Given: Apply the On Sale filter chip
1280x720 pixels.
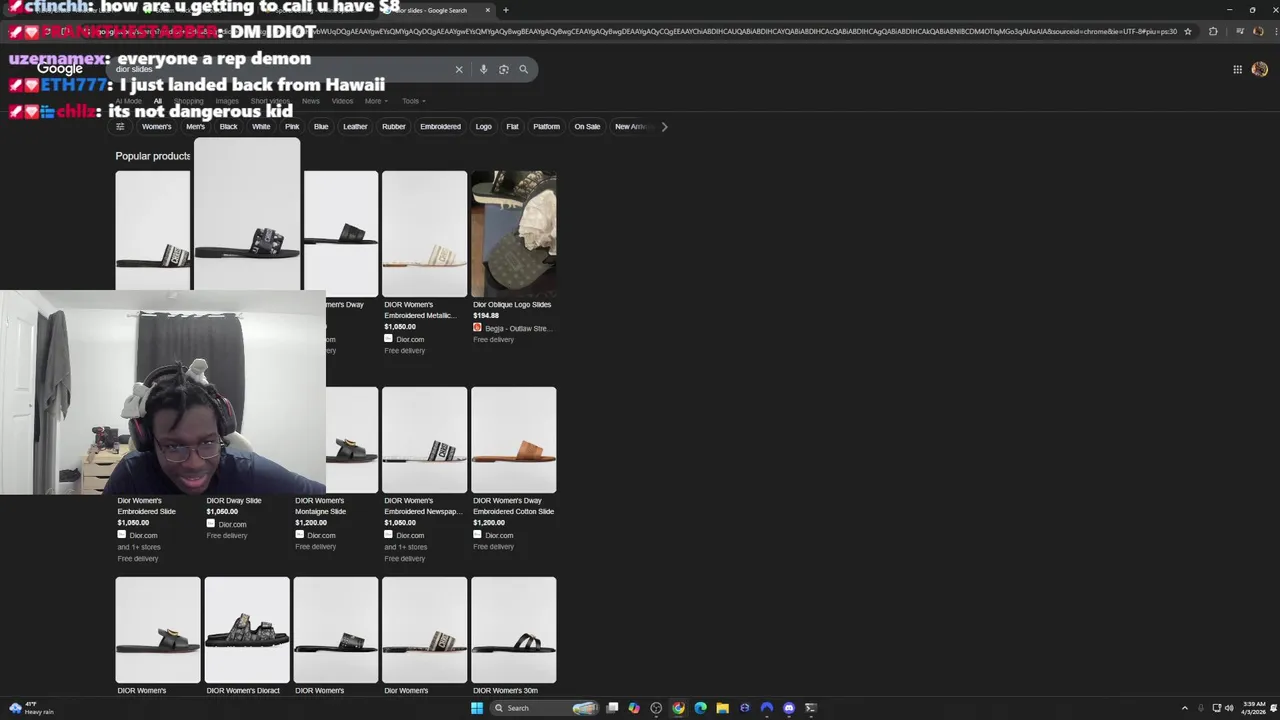Looking at the screenshot, I should [587, 127].
